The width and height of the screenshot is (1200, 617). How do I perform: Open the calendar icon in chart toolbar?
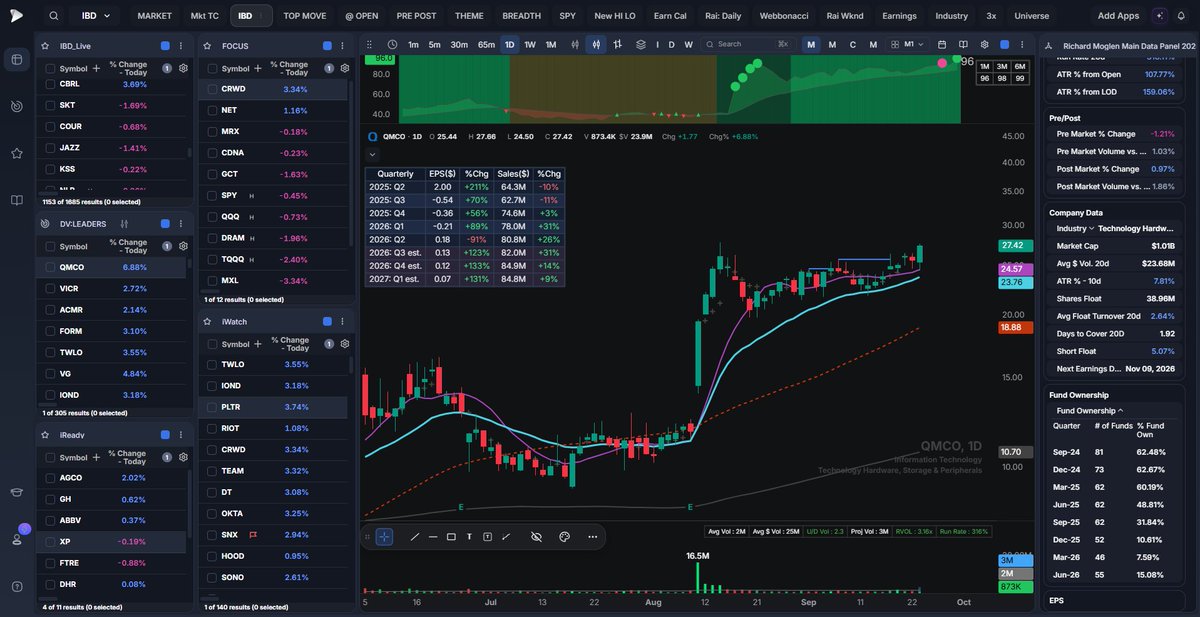coord(942,44)
